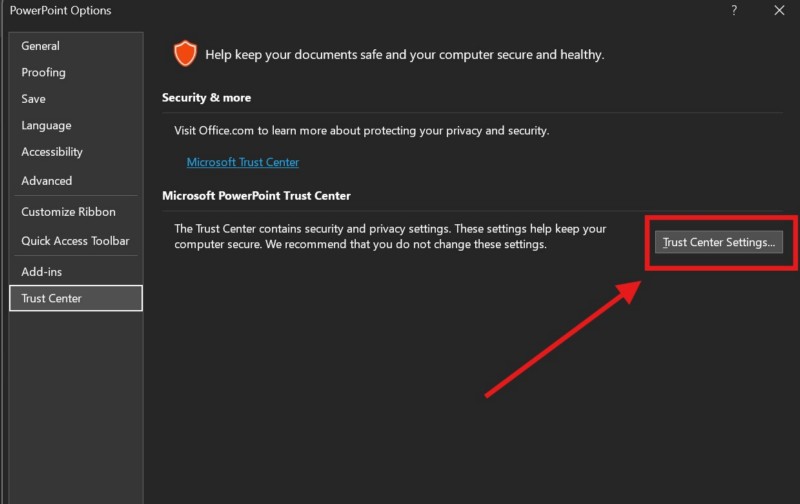Go to the Language settings category

[x=47, y=125]
